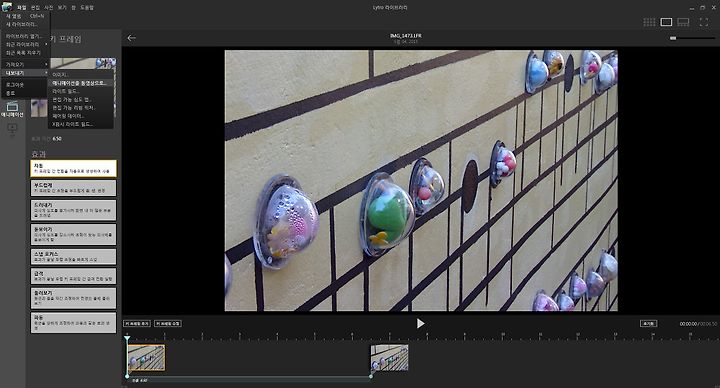The image size is (720, 388).
Task: Click the presentation icon below 애니메이션
Action: pos(12,129)
